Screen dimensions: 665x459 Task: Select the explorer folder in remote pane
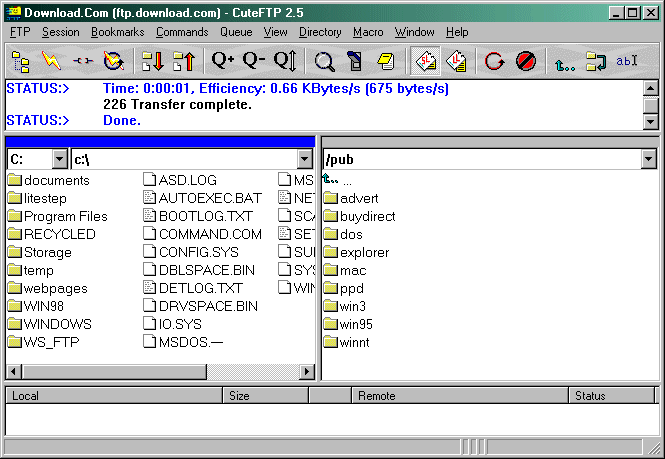point(364,252)
